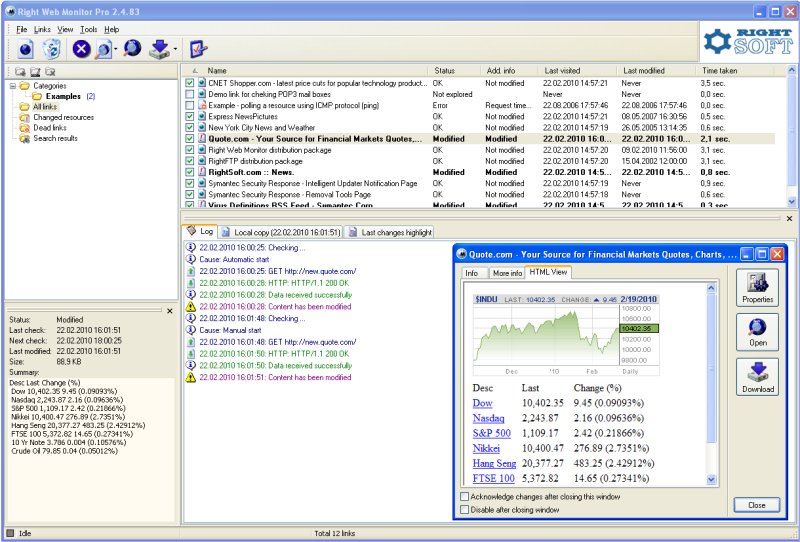Screen dimensions: 800x542
Task: Select the Changed resources folder
Action: (63, 117)
